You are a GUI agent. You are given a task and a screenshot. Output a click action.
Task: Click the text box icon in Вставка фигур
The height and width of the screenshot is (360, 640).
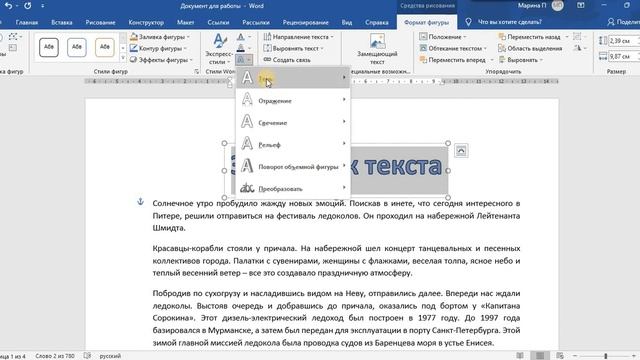13,49
